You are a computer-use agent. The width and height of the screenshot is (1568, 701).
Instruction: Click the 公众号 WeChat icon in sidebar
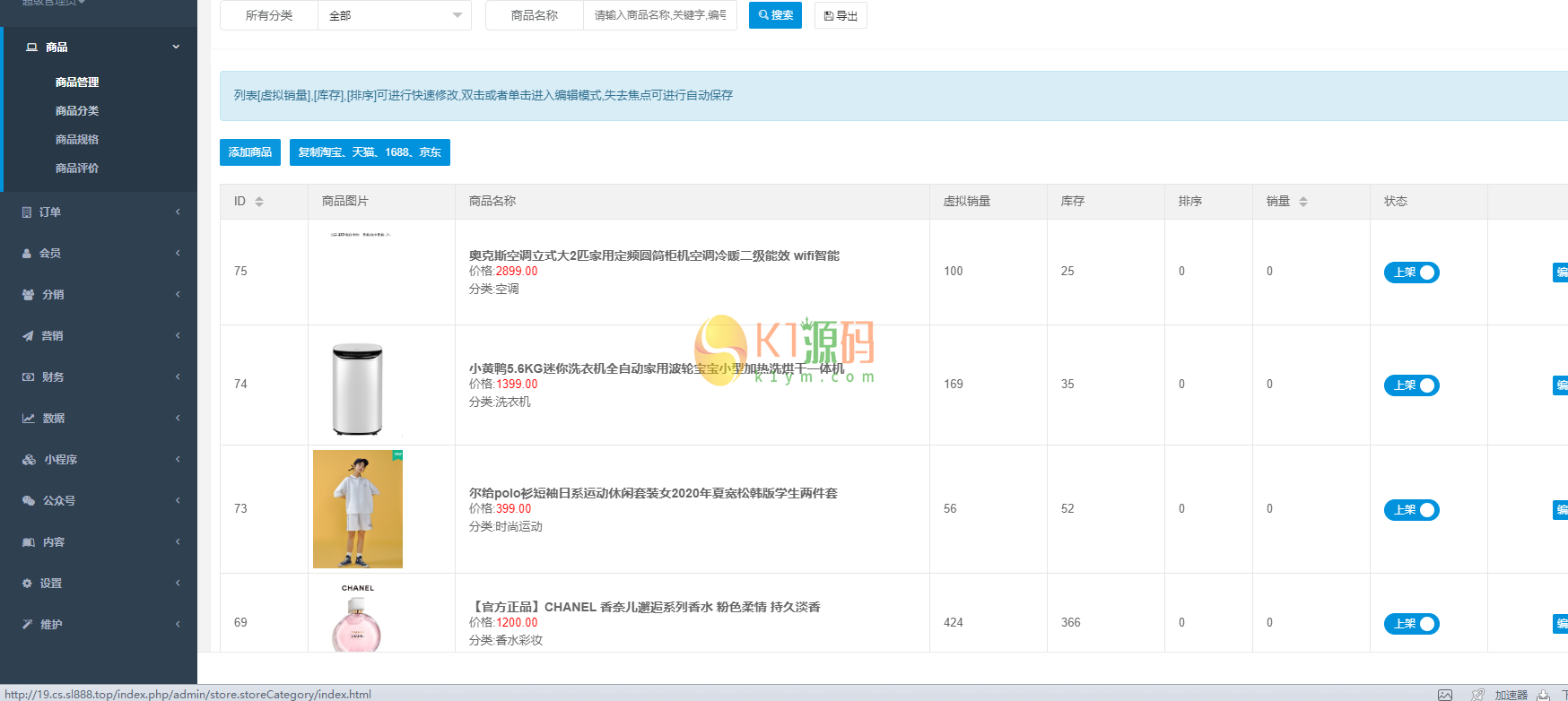click(x=29, y=501)
